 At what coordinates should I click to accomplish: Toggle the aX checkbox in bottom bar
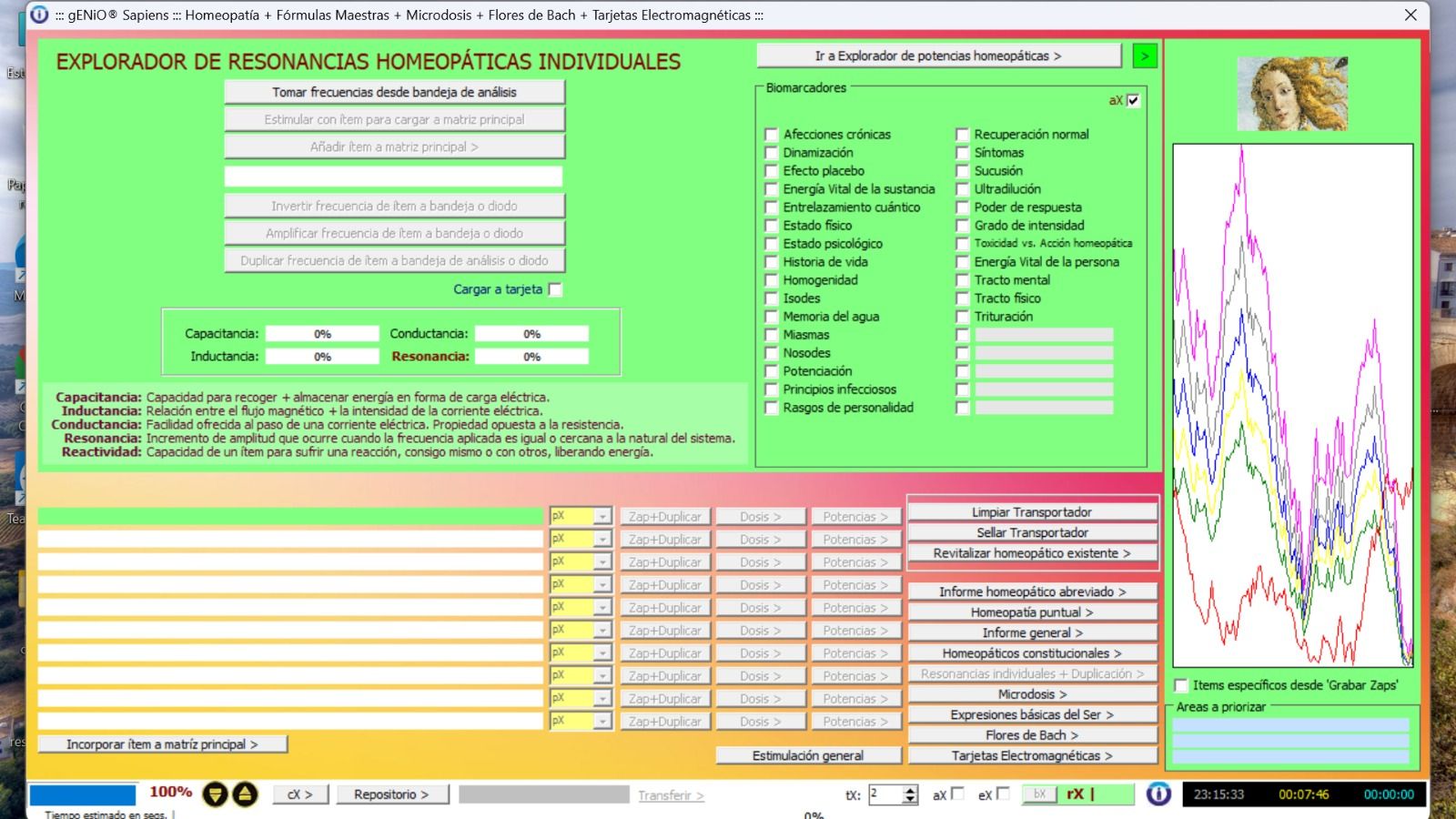tap(956, 794)
